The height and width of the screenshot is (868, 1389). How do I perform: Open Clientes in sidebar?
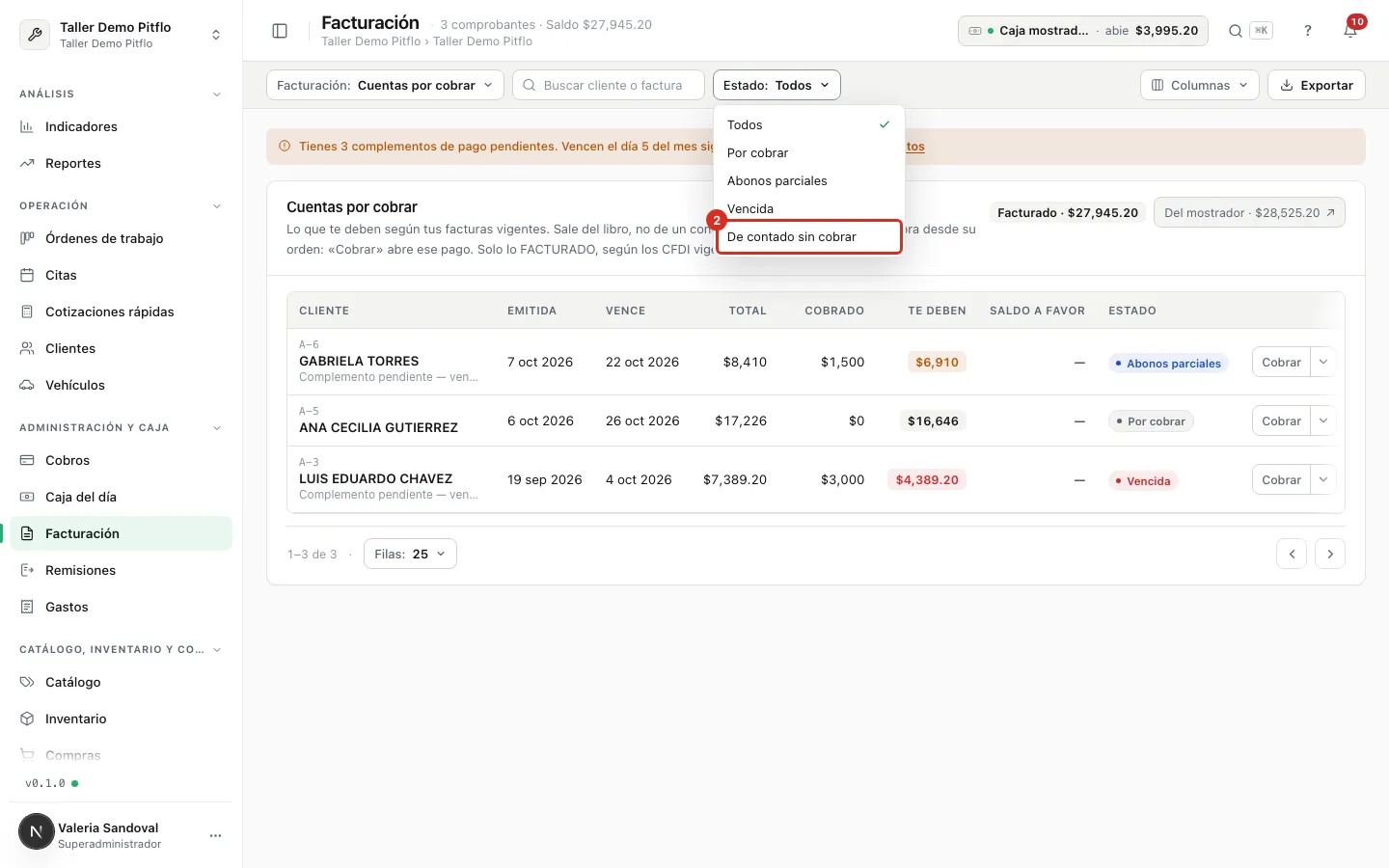click(121, 348)
